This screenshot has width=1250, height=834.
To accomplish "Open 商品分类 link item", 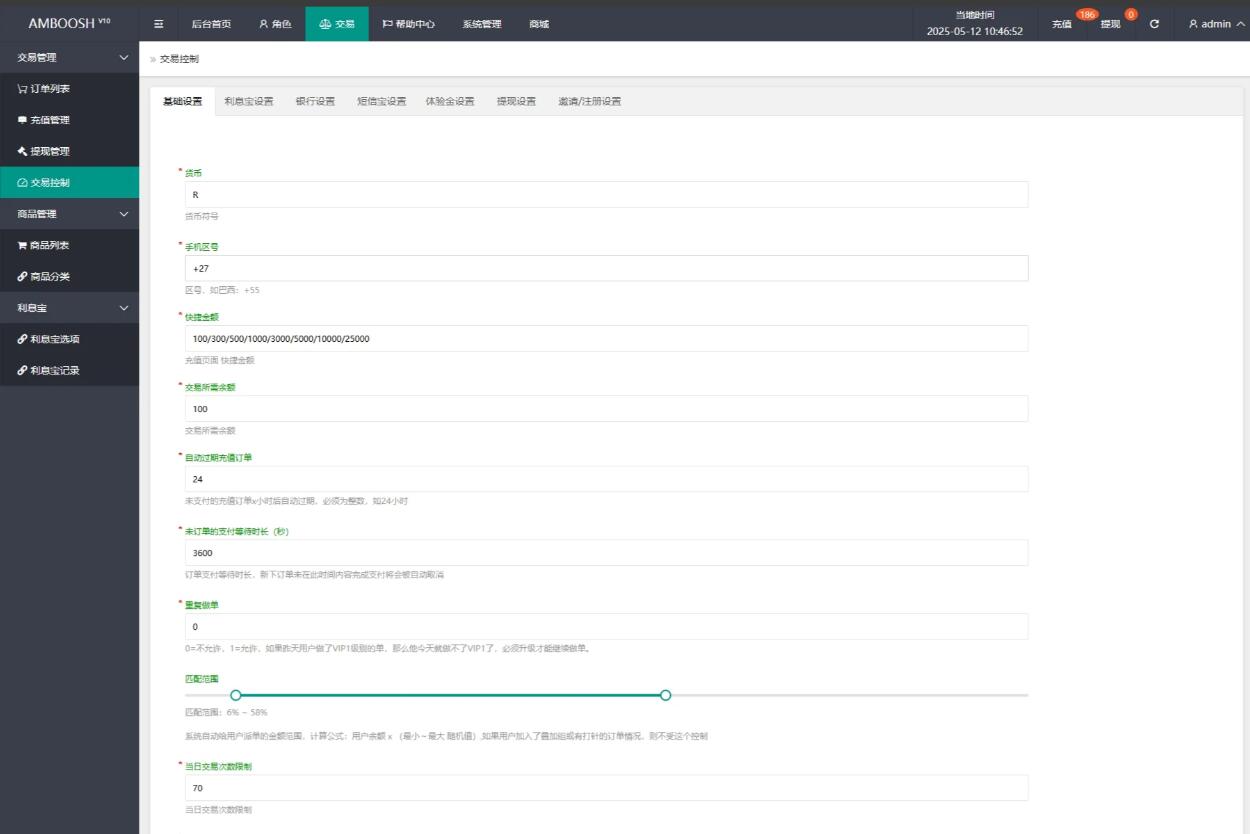I will [x=44, y=276].
